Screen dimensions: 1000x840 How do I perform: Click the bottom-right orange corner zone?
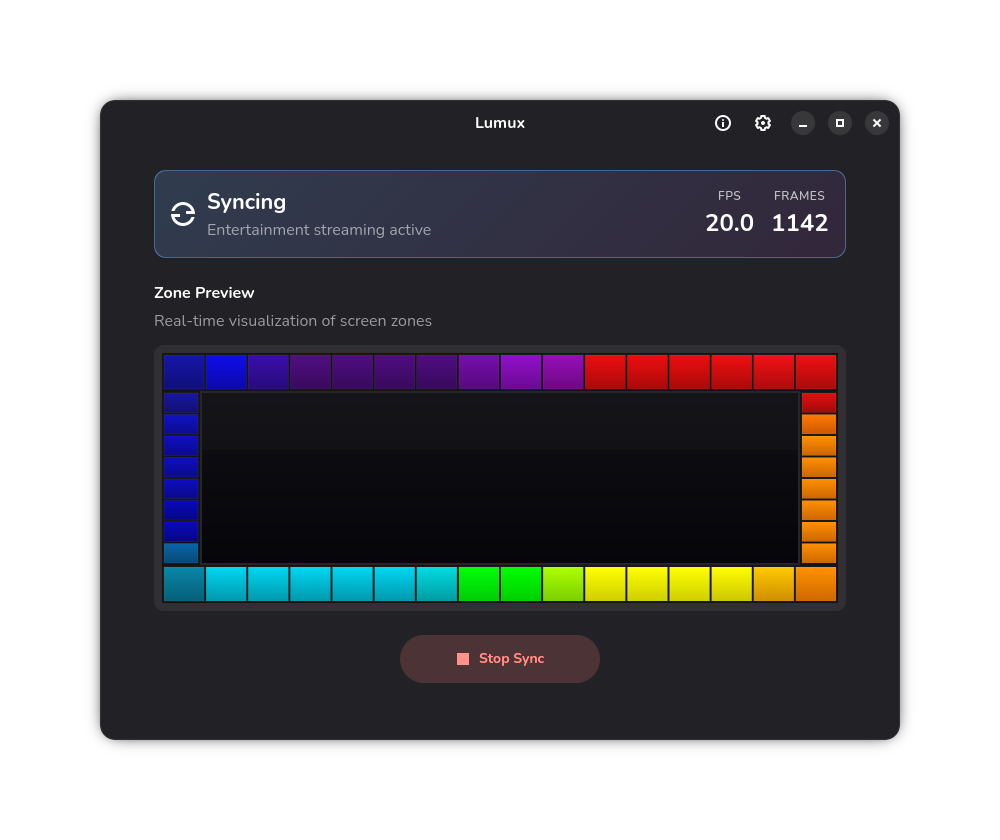(x=816, y=584)
